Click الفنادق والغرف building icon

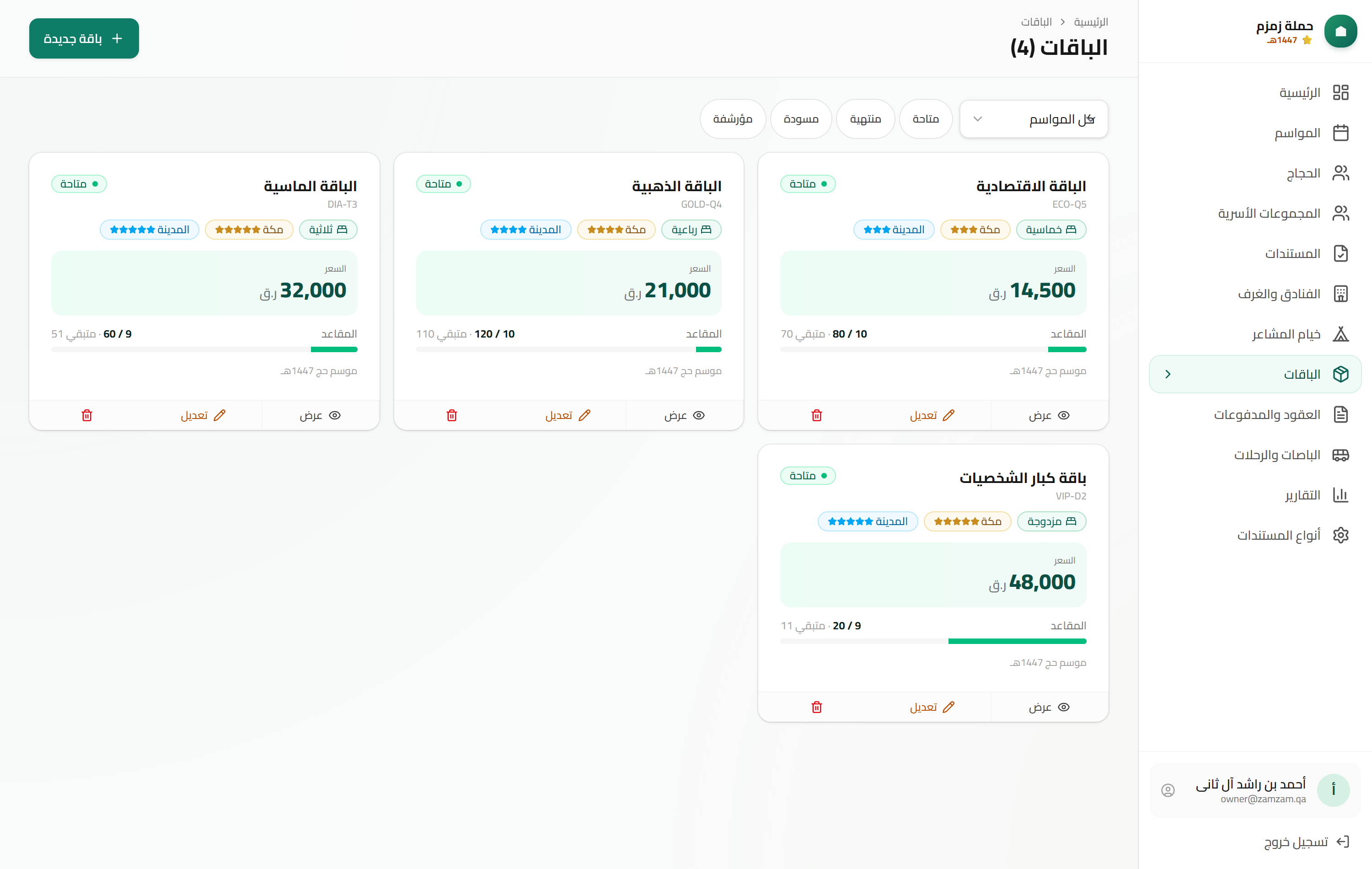(x=1340, y=294)
